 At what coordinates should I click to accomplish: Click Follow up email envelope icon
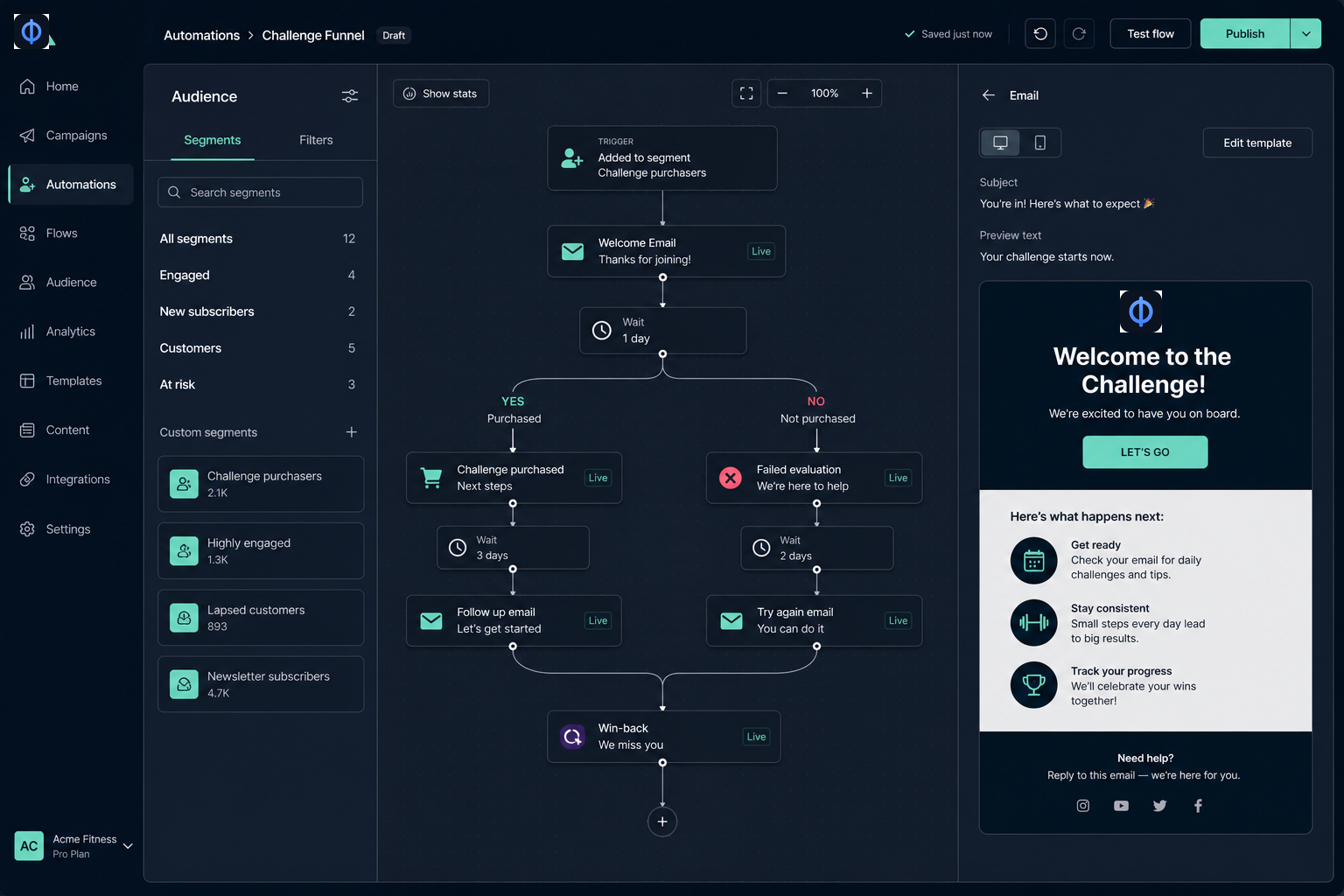point(431,620)
